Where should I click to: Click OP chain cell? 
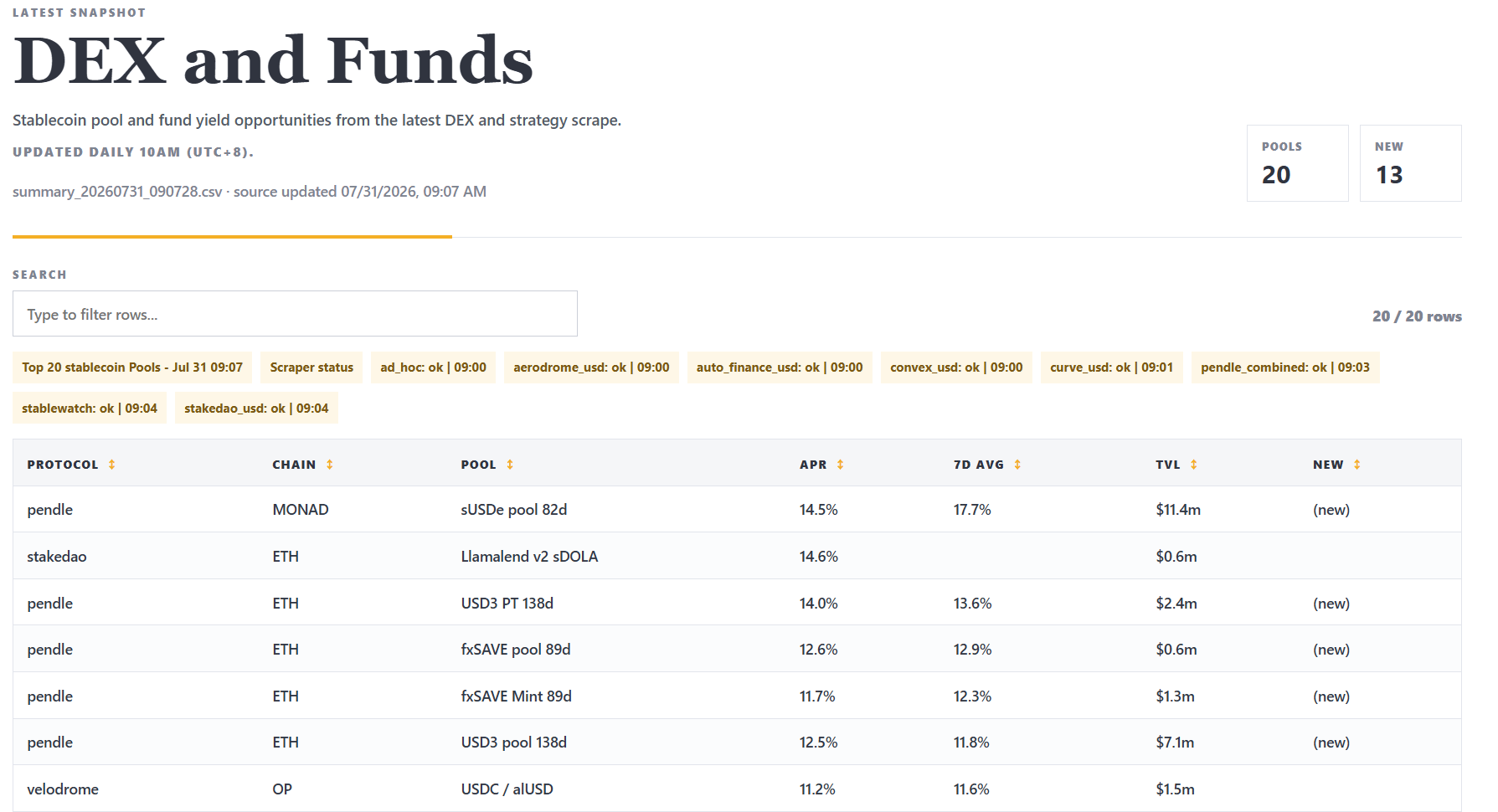282,789
